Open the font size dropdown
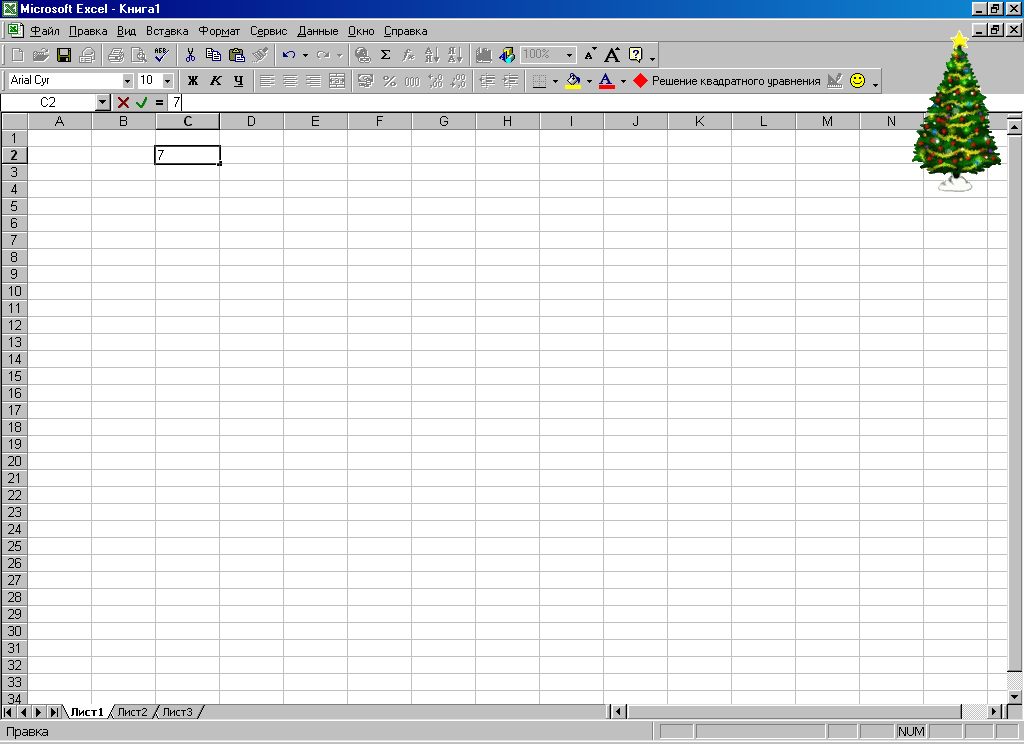Image resolution: width=1024 pixels, height=744 pixels. [x=168, y=80]
